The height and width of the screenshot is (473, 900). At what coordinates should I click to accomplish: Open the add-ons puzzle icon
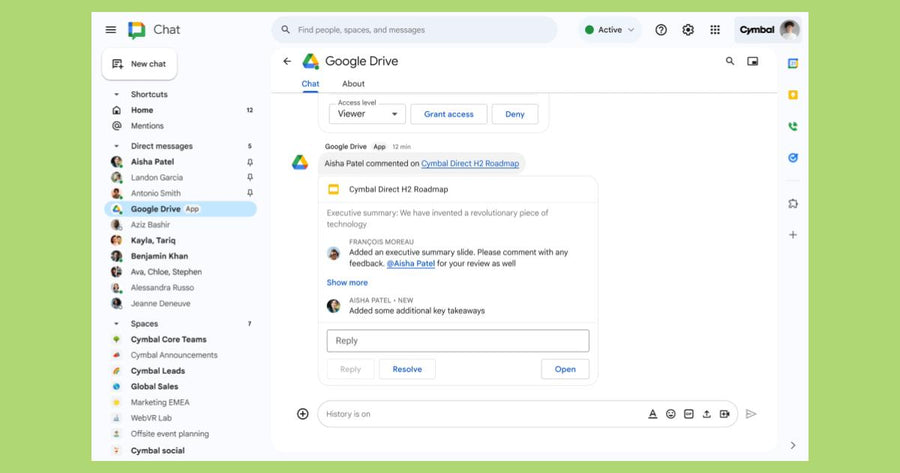793,203
